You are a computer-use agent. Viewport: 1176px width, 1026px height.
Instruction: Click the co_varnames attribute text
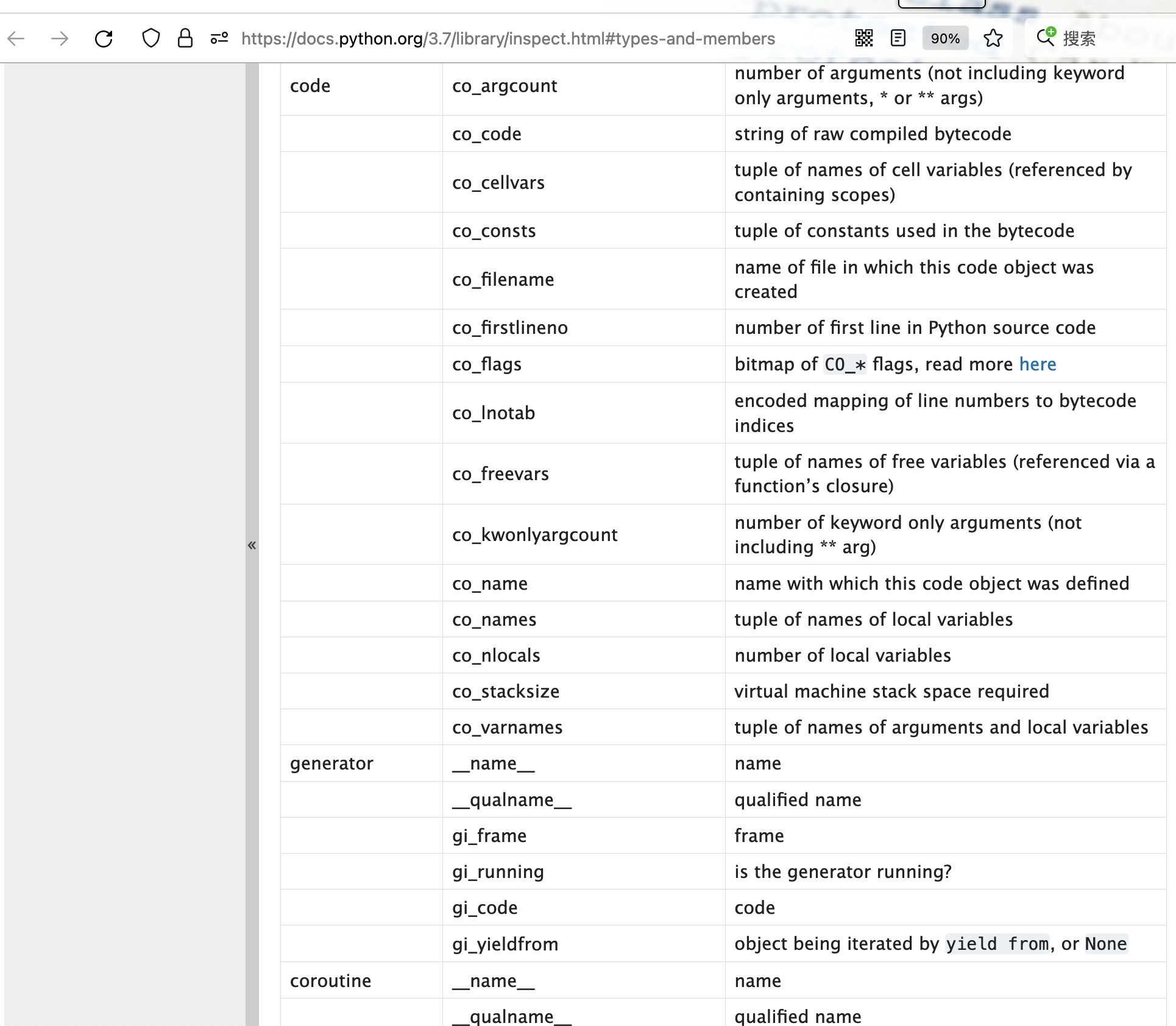508,727
